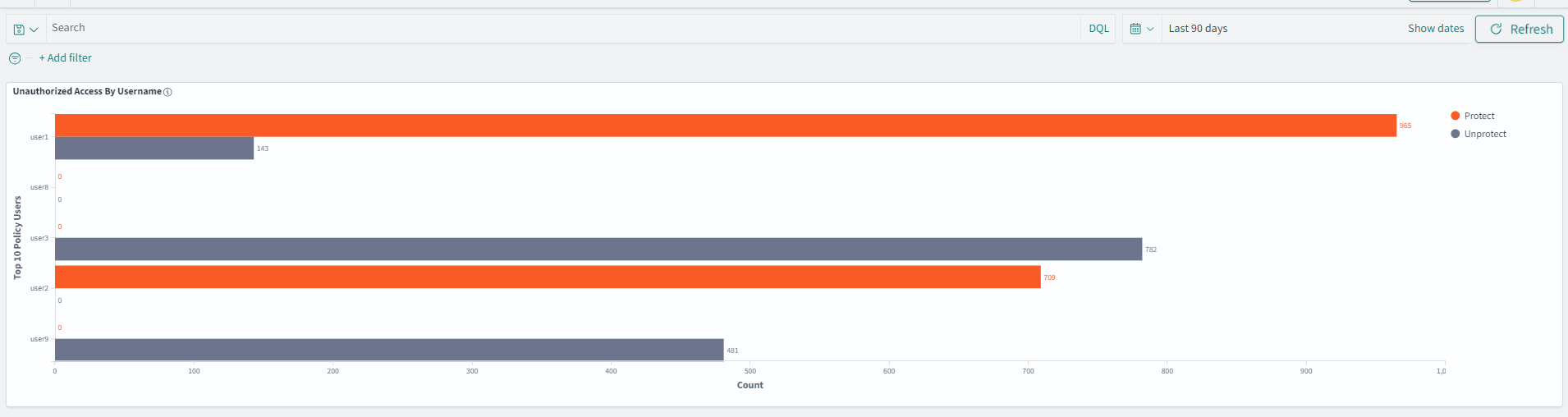Toggle the Unprotect series legend label
Image resolution: width=1568 pixels, height=417 pixels.
(1485, 134)
